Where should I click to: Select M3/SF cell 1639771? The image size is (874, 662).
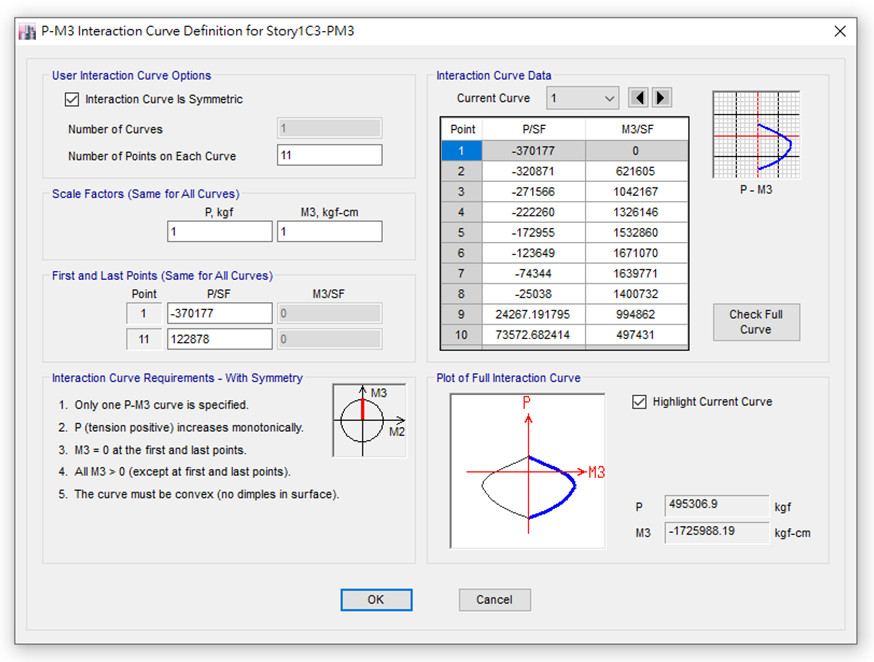click(x=636, y=274)
